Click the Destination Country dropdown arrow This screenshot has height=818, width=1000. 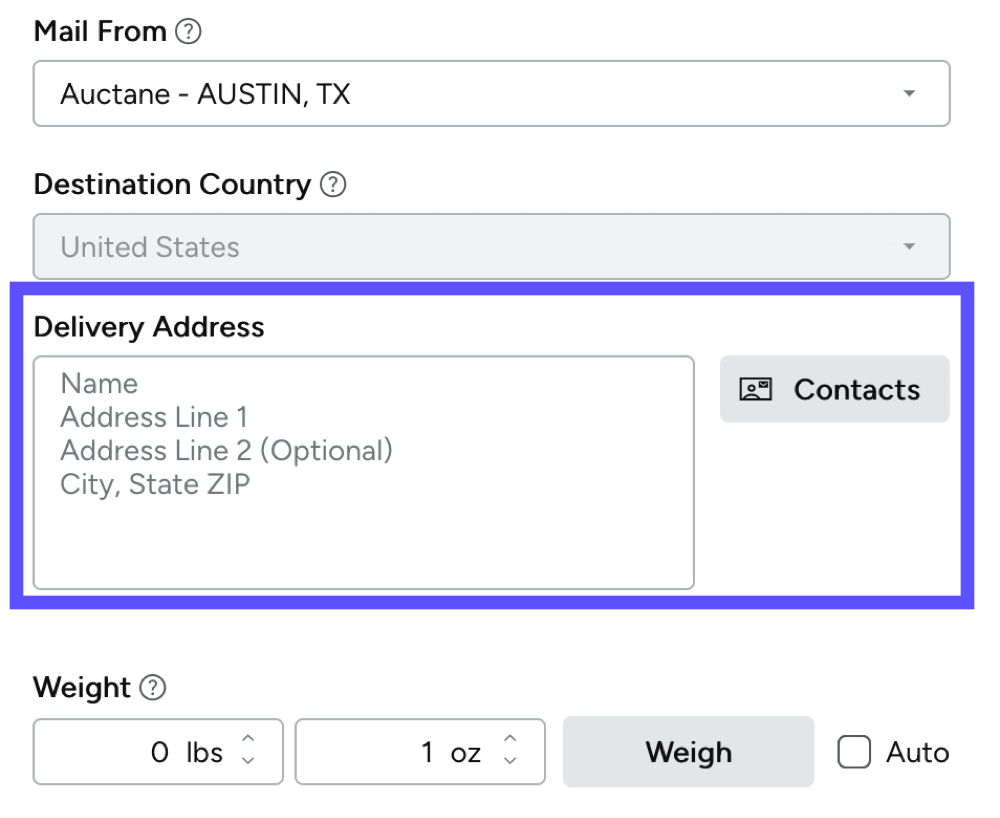(908, 246)
